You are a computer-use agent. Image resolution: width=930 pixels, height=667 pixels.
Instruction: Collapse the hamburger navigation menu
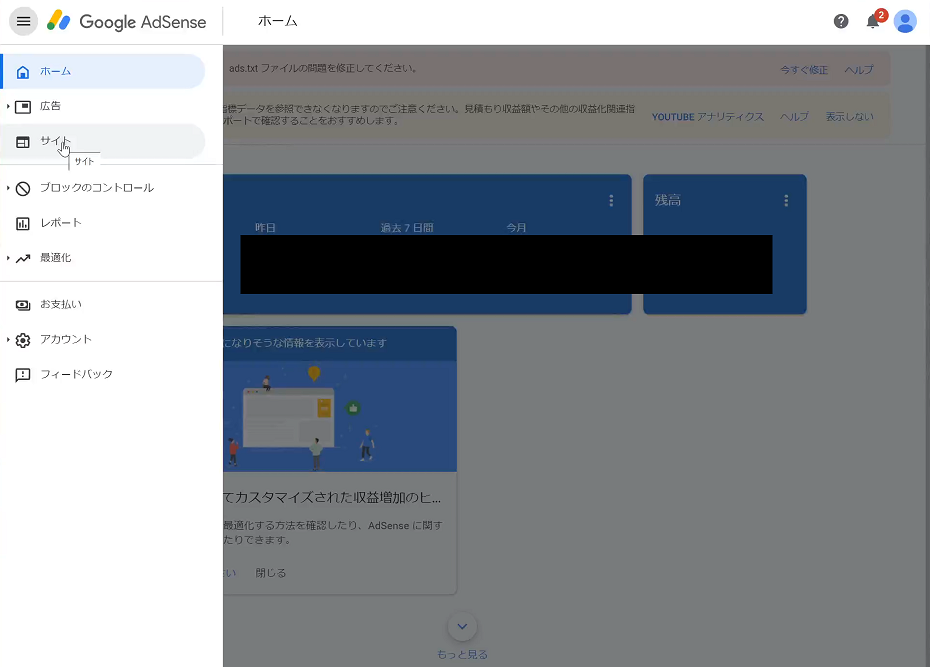pyautogui.click(x=23, y=22)
